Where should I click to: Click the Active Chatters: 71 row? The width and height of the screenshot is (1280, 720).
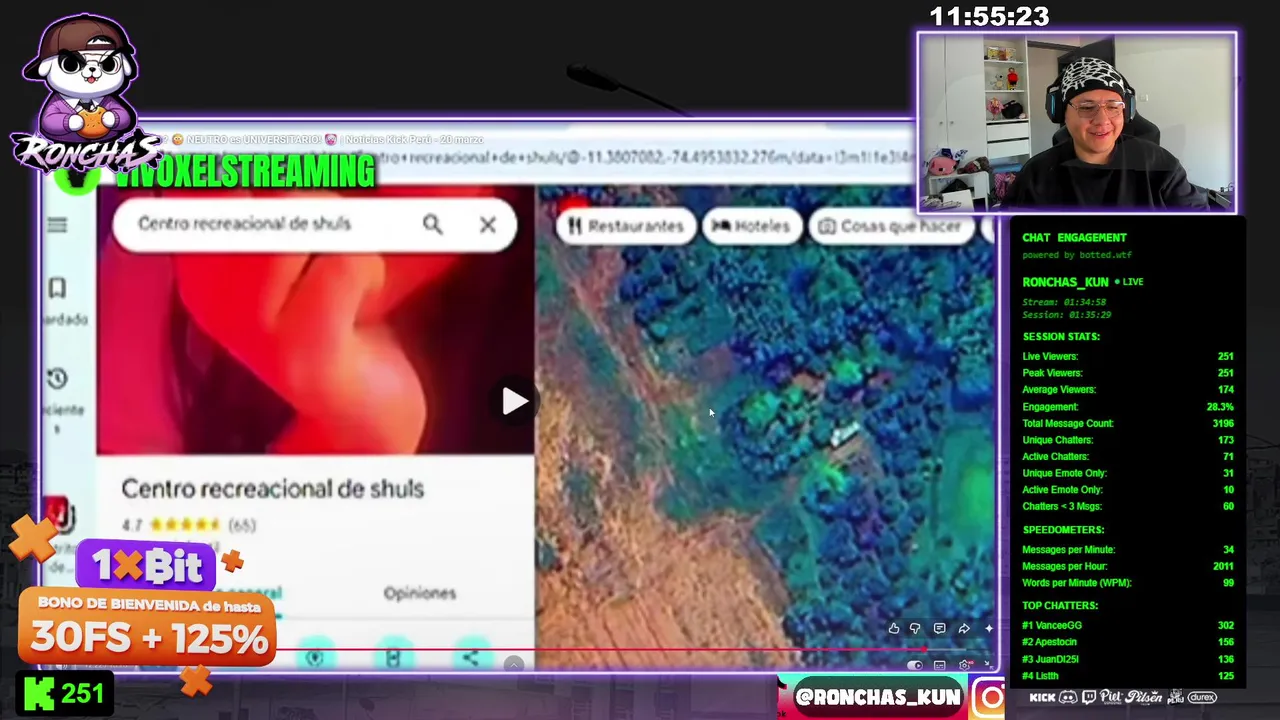point(1128,457)
